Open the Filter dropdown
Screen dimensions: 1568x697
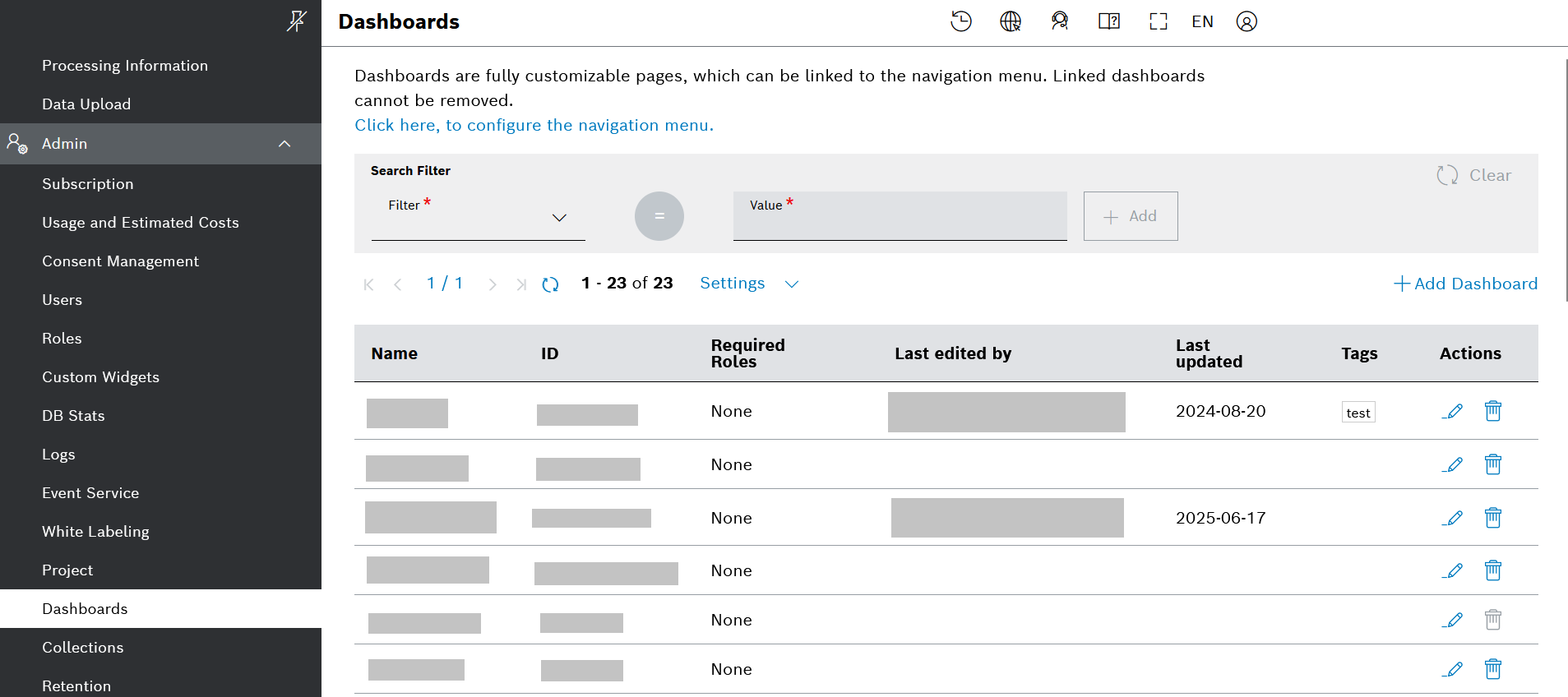coord(478,218)
